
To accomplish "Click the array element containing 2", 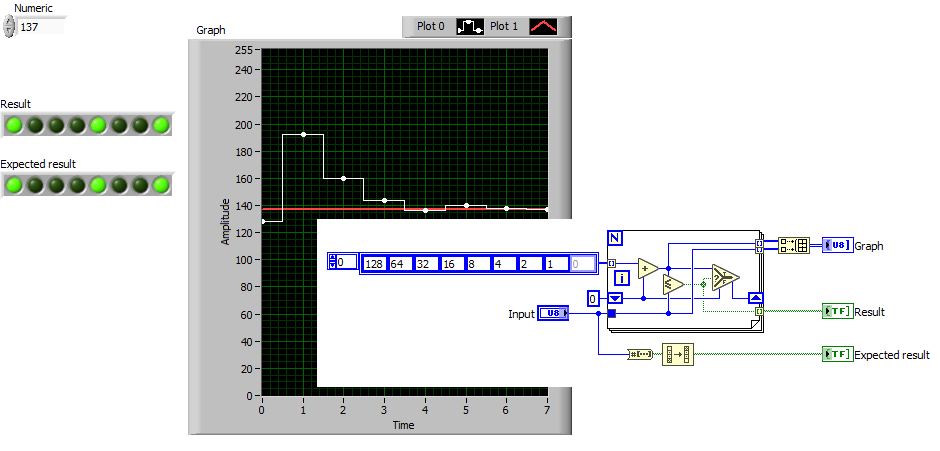I will pyautogui.click(x=530, y=264).
